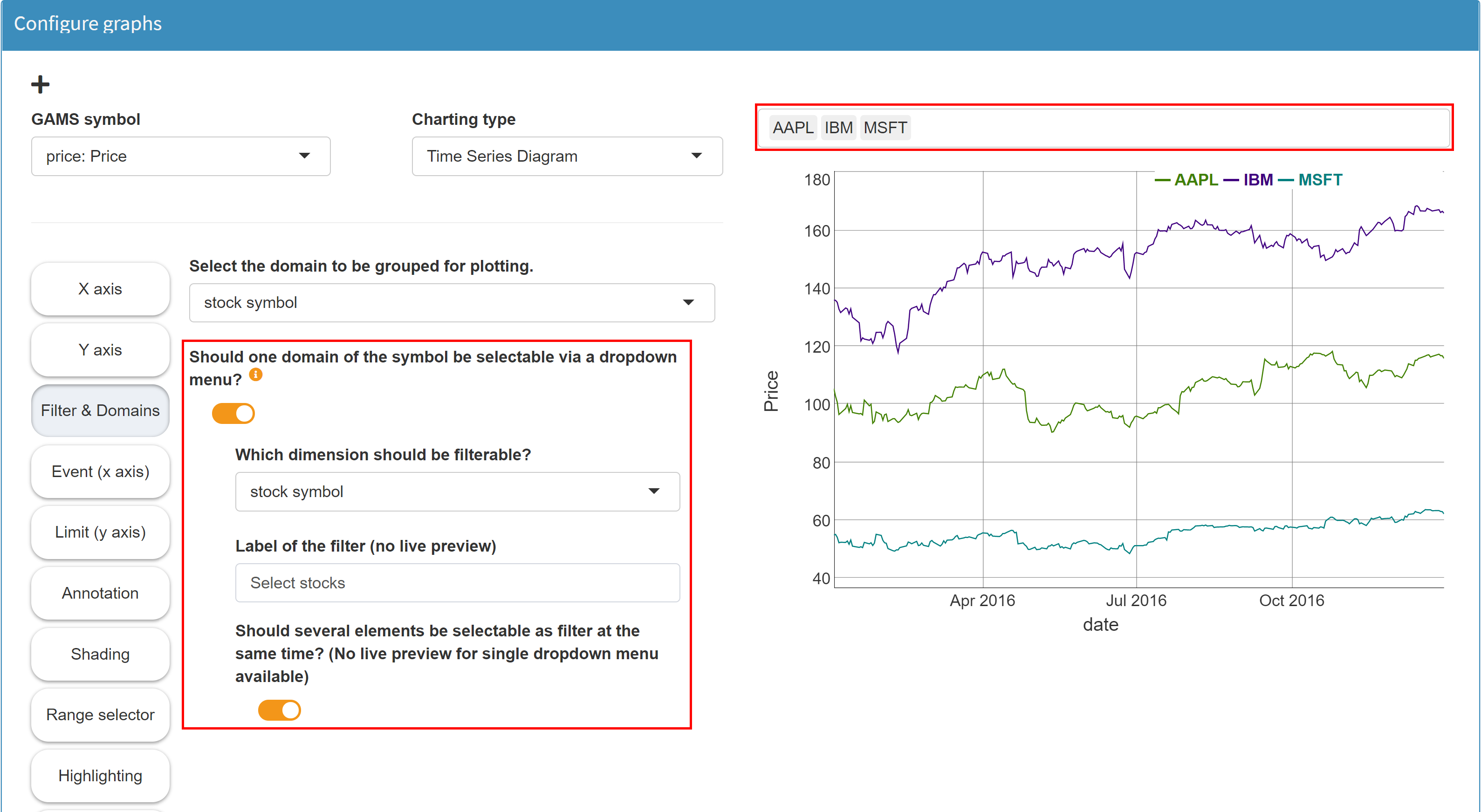
Task: Expand the domain grouping dropdown set to stock symbol
Action: (x=452, y=303)
